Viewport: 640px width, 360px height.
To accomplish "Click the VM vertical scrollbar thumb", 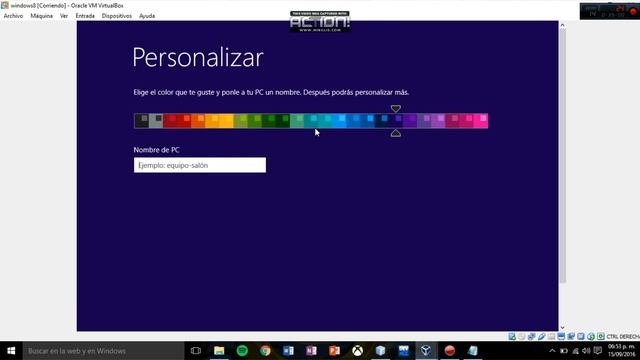I will [562, 156].
